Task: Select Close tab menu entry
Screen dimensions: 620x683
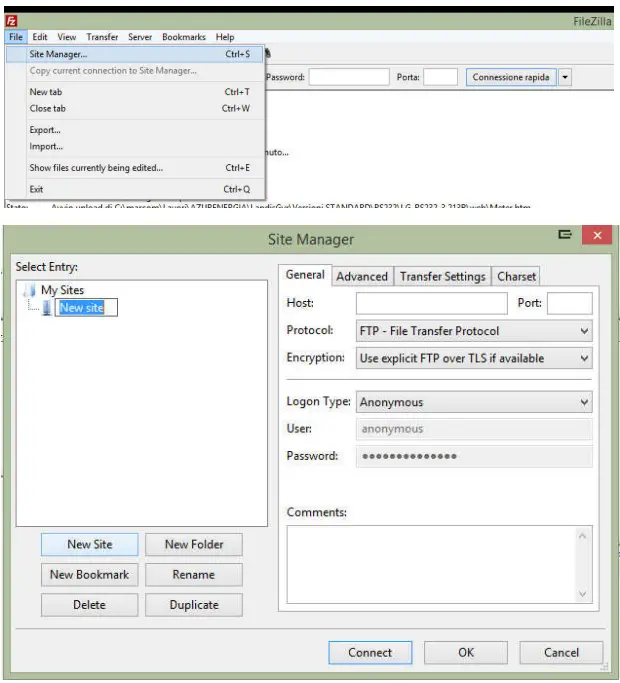Action: pos(135,108)
